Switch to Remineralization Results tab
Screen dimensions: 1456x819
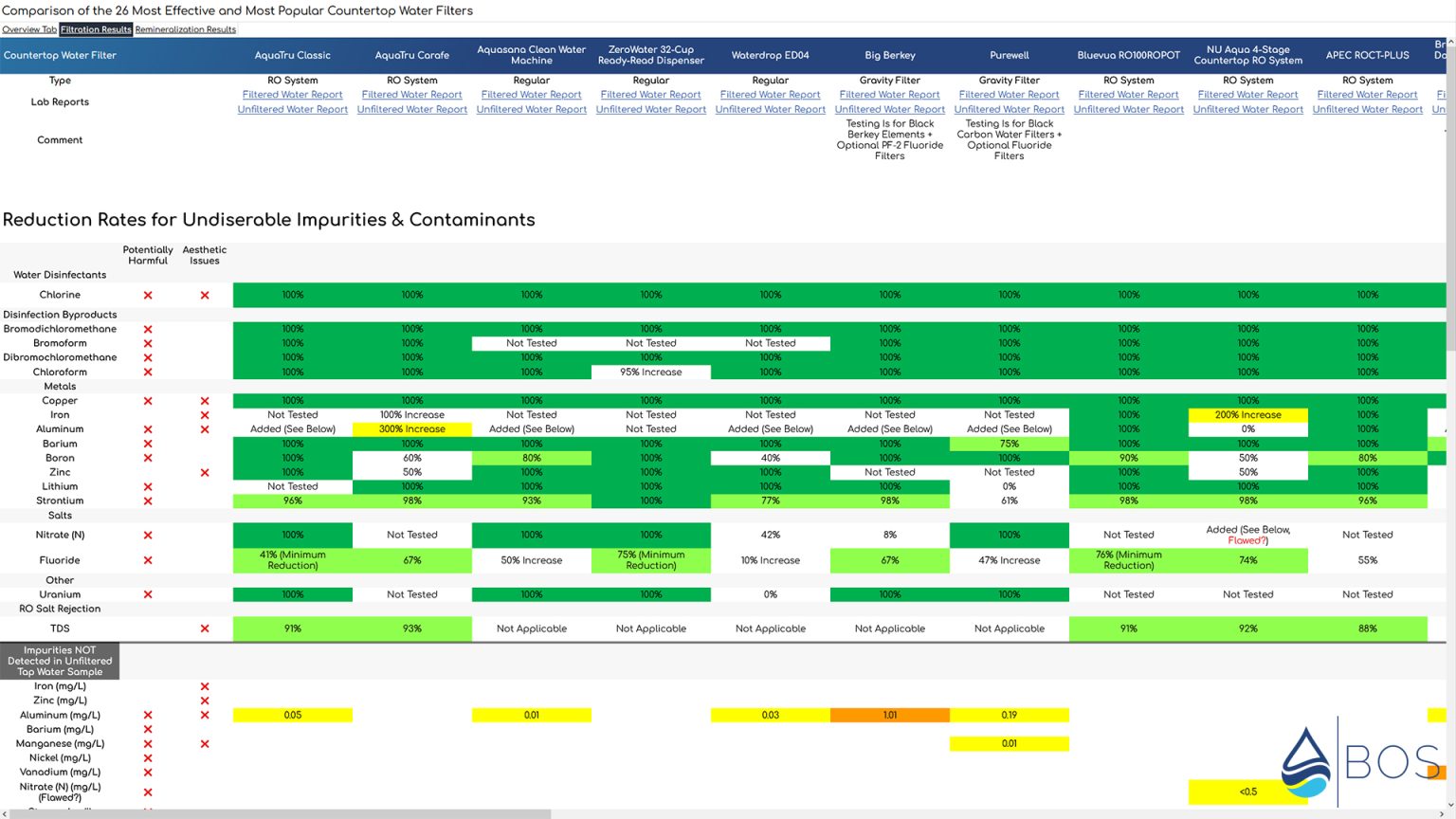[x=186, y=29]
